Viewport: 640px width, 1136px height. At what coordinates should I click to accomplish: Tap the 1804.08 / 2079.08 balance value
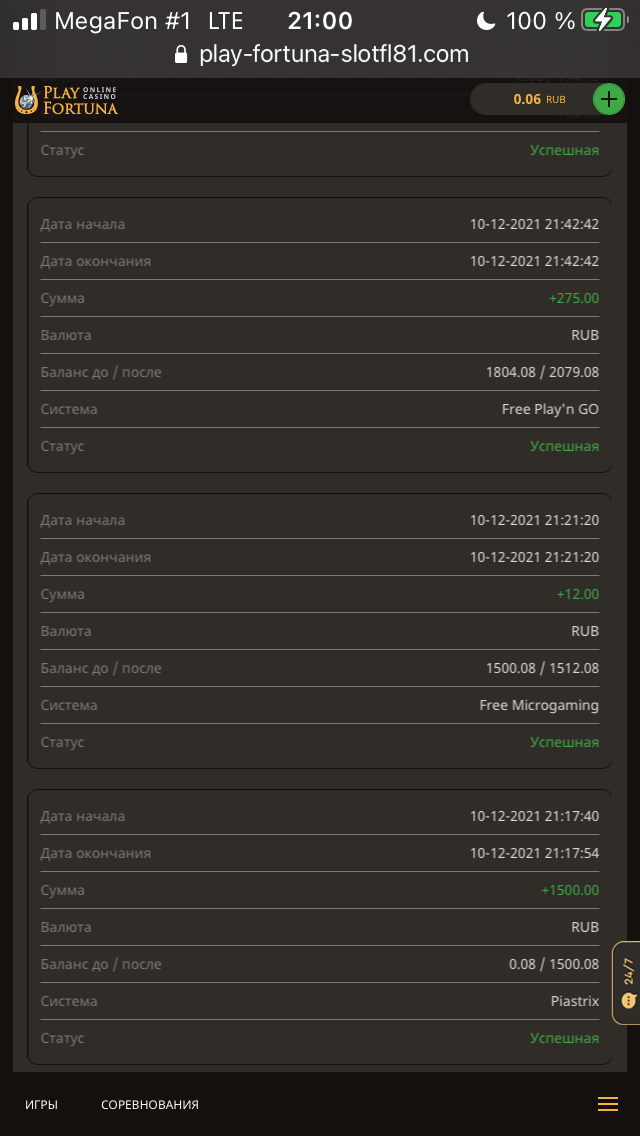(x=542, y=372)
